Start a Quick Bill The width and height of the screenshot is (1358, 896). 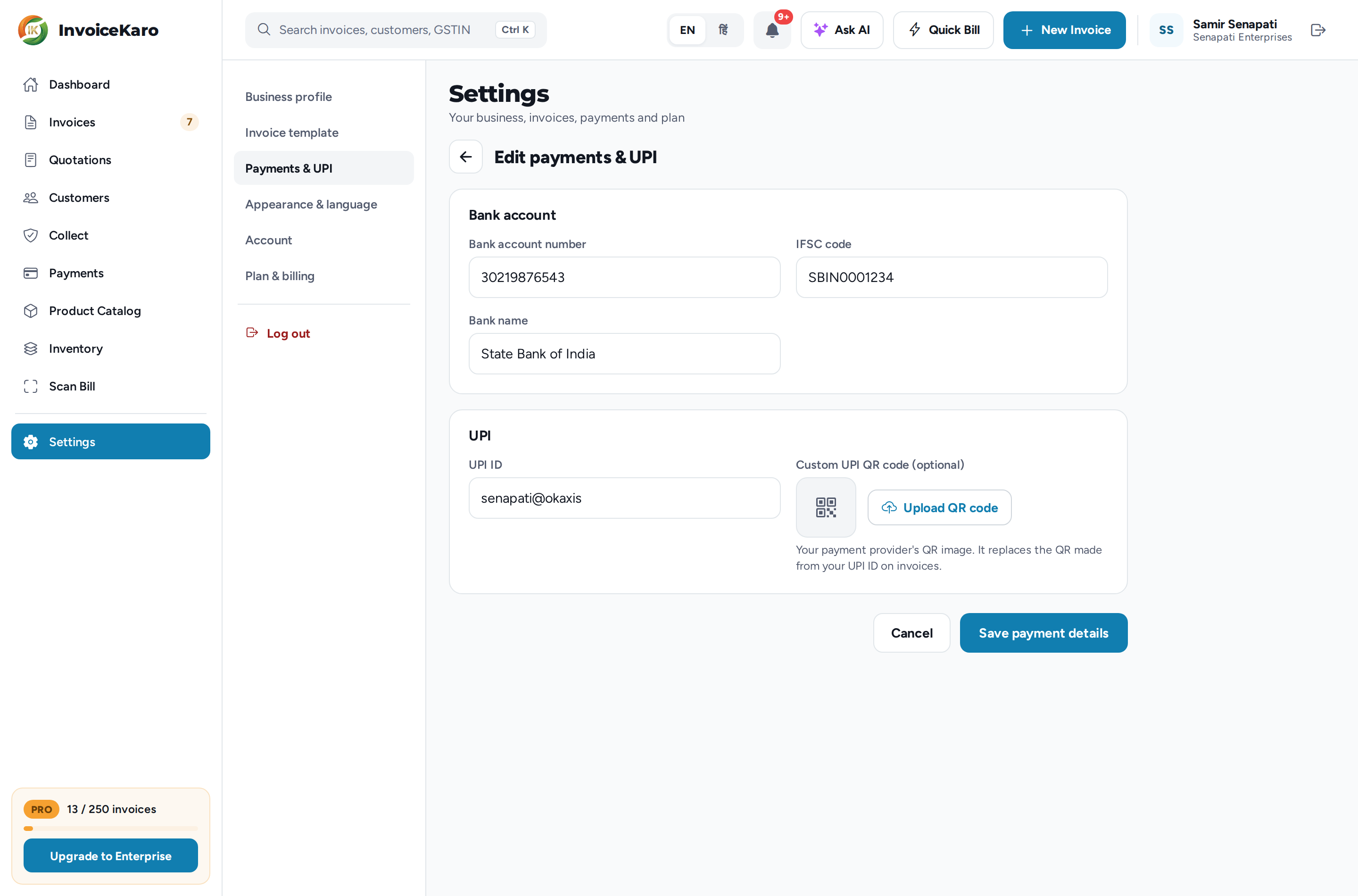(943, 30)
